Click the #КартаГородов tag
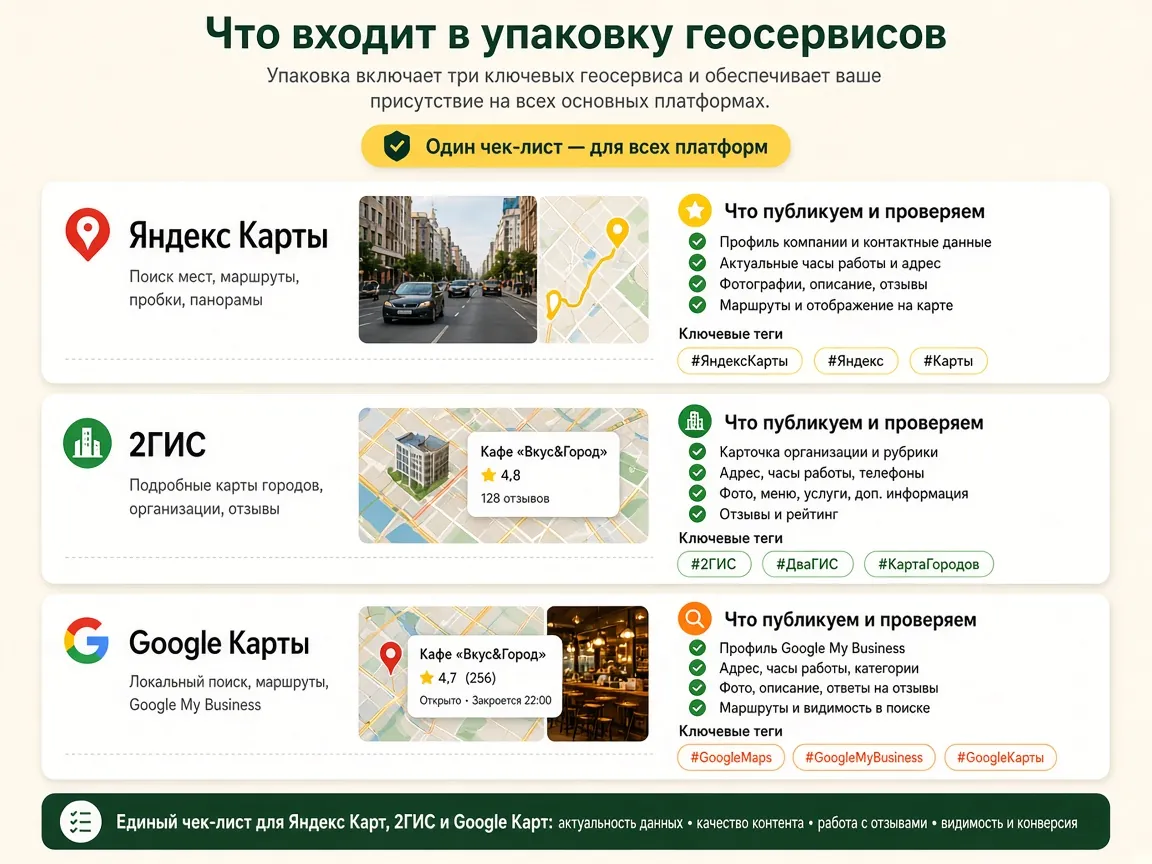 (929, 564)
